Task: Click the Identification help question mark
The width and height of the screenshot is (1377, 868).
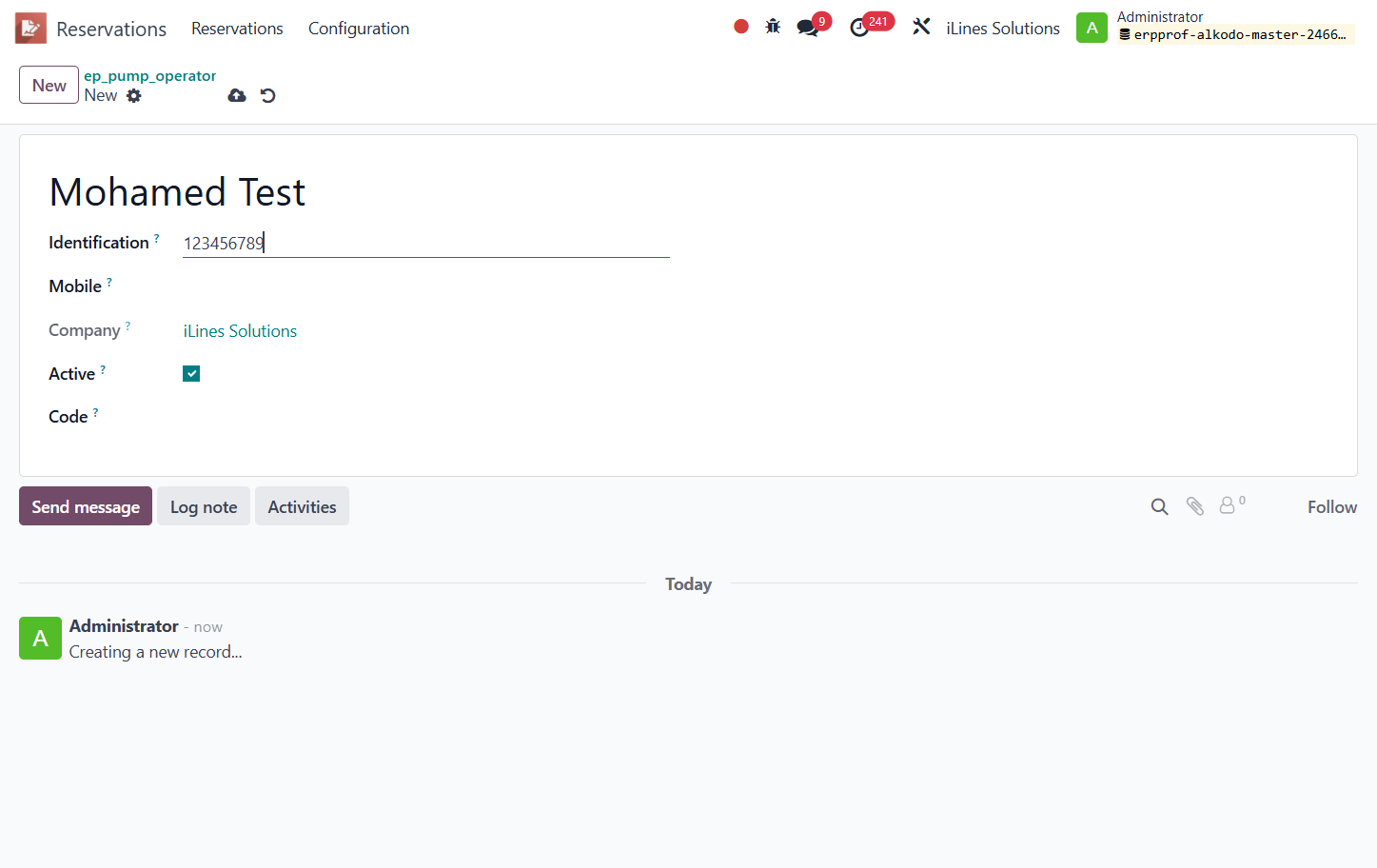Action: point(157,238)
